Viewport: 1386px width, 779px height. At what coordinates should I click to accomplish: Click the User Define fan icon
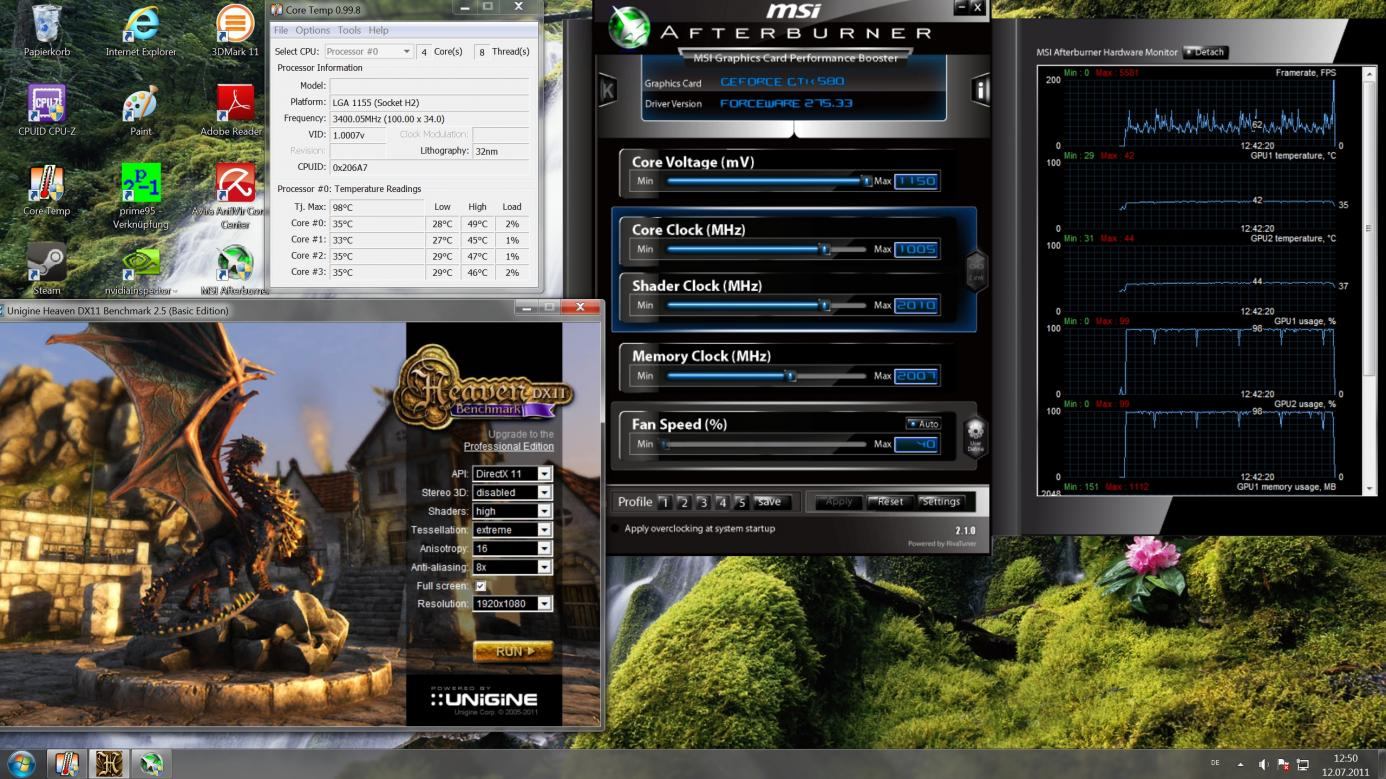(975, 435)
